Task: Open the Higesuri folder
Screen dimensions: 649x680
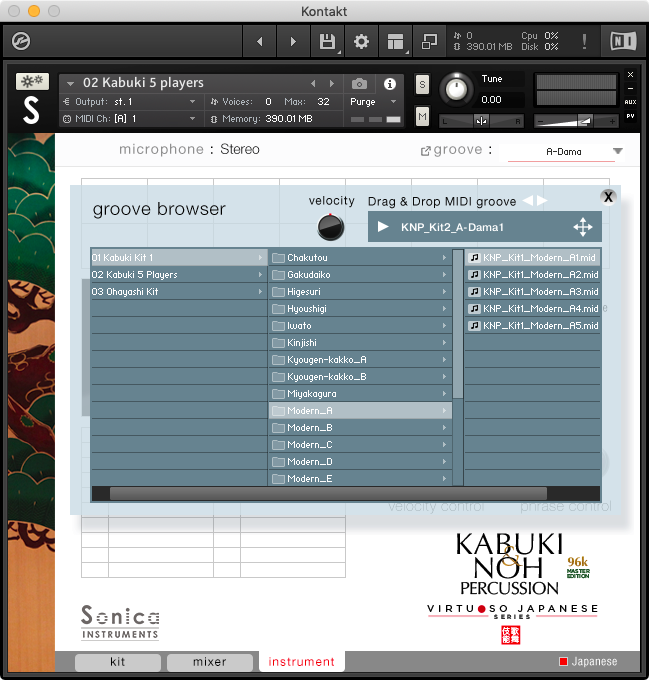Action: tap(360, 291)
